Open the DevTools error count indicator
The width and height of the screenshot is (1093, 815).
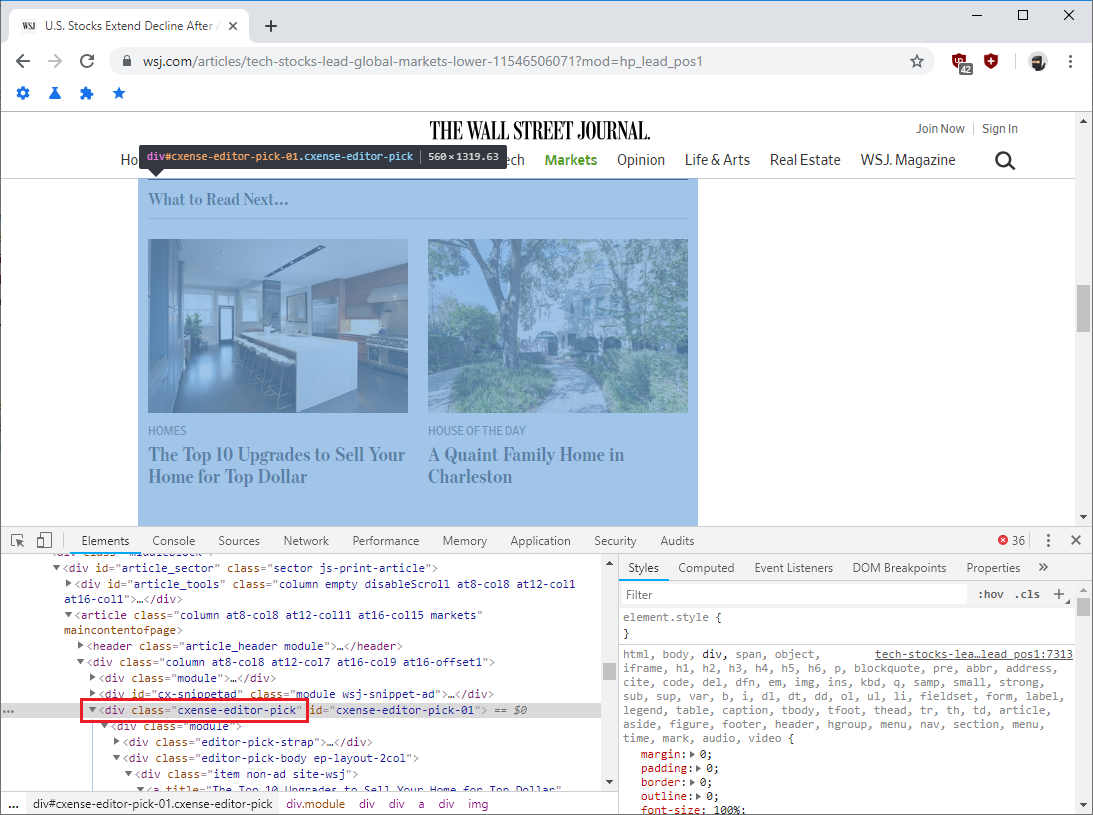(x=1011, y=540)
